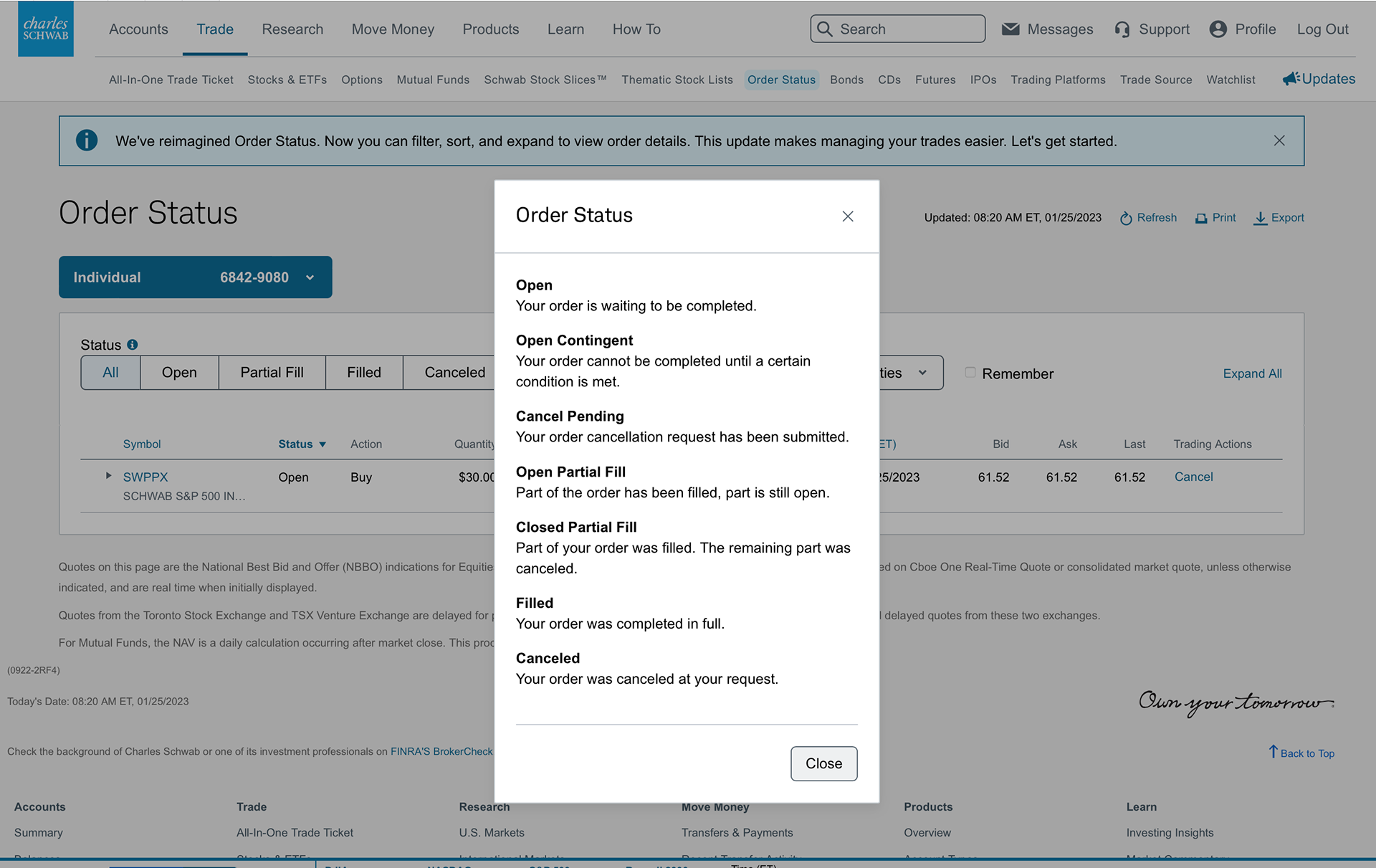Click footer Transfers & Payments link
This screenshot has width=1376, height=868.
(x=737, y=833)
